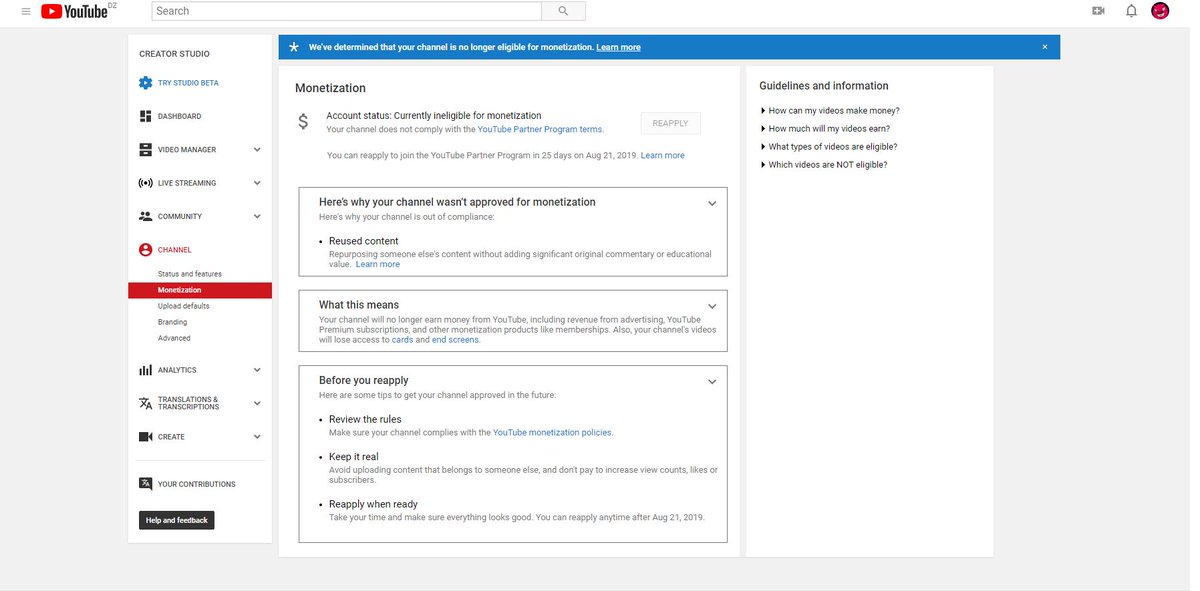Open the notifications bell

coord(1131,11)
